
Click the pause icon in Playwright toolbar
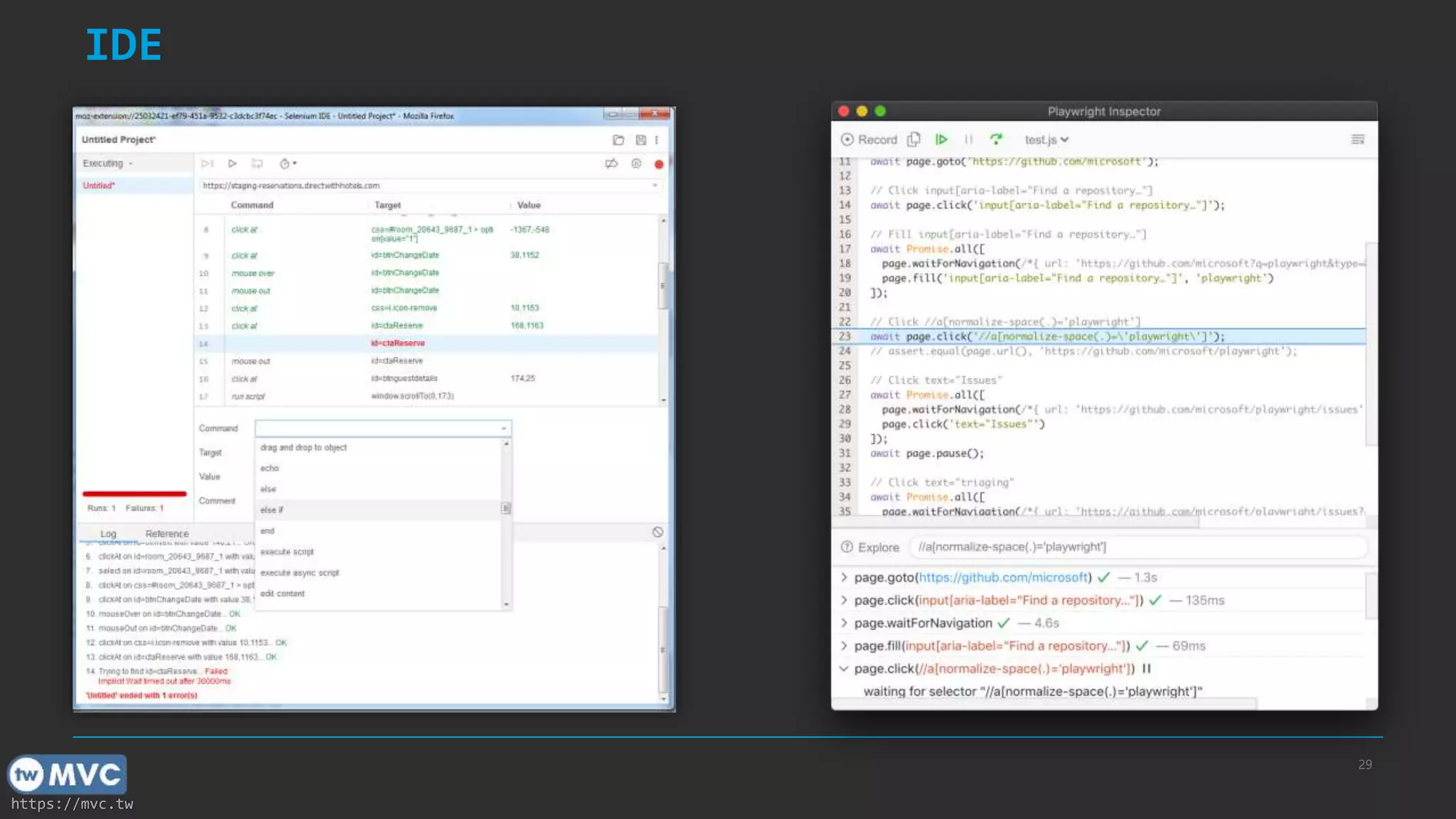pyautogui.click(x=968, y=139)
